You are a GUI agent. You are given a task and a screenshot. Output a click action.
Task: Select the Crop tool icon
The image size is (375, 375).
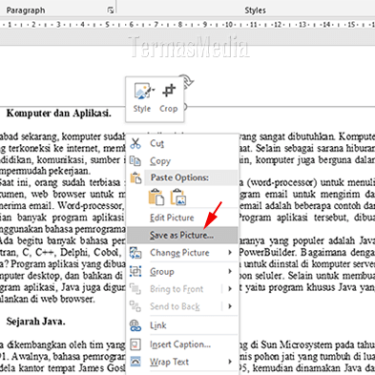pos(169,91)
